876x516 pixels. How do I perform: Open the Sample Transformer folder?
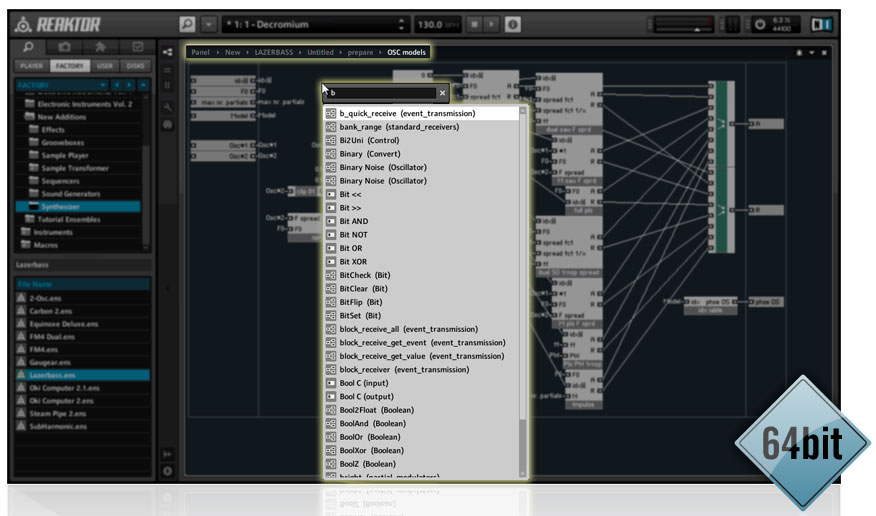(69, 168)
